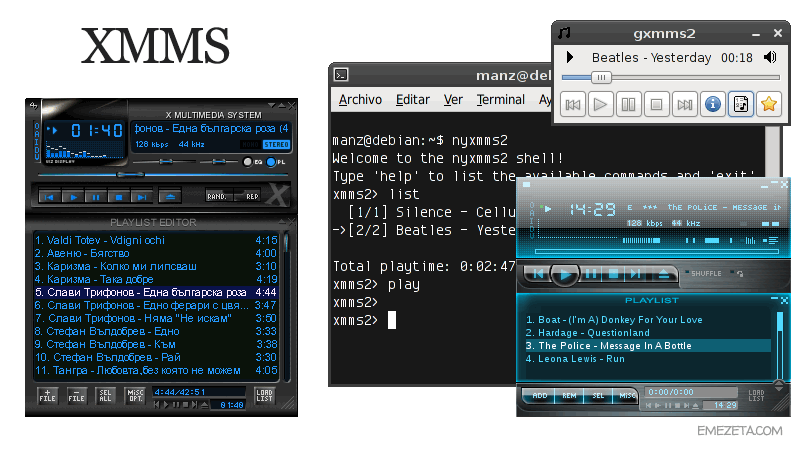Open the Ver menu in terminal
800x450 pixels.
click(453, 99)
